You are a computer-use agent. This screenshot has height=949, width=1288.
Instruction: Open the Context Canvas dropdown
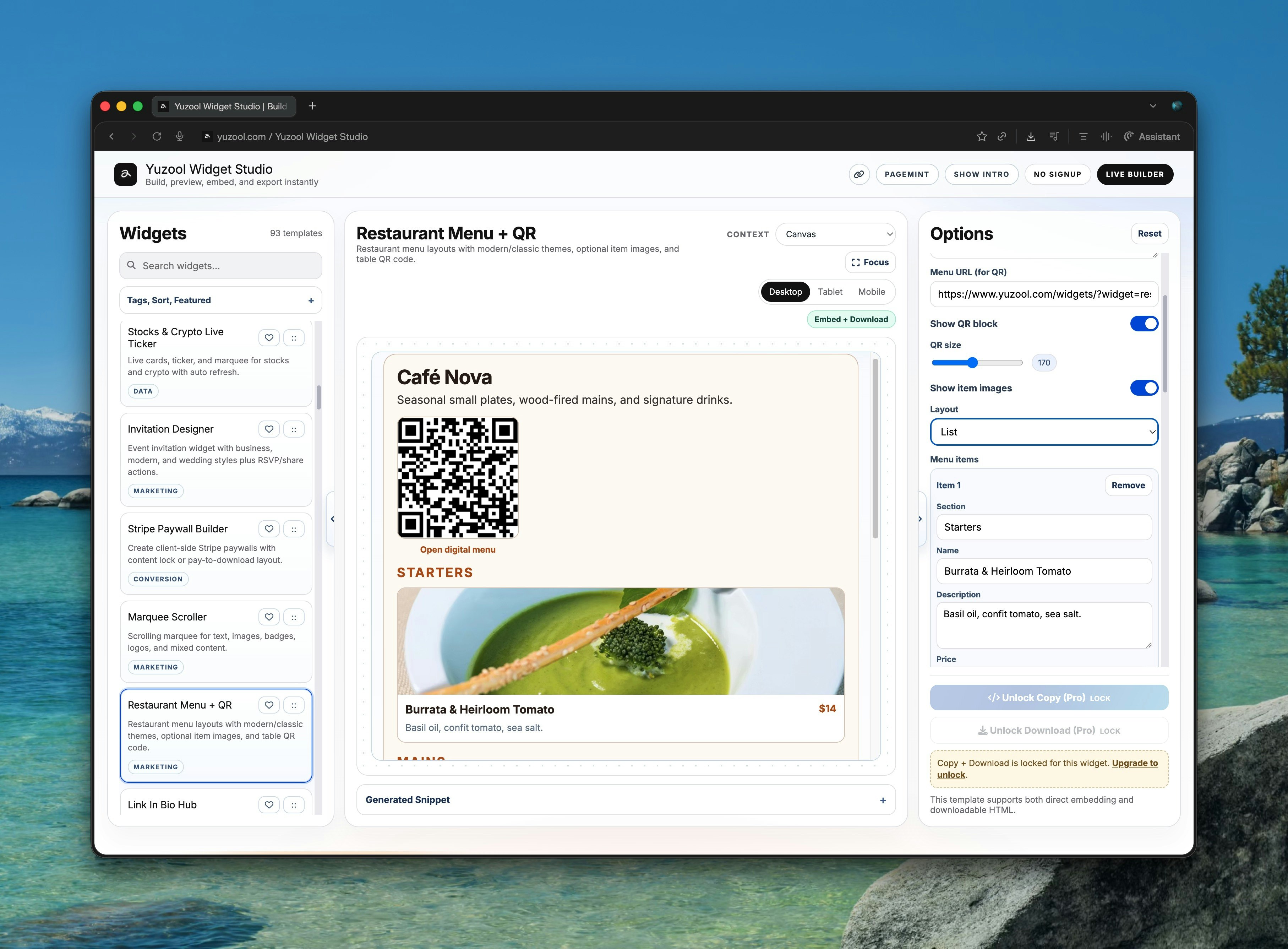tap(835, 234)
